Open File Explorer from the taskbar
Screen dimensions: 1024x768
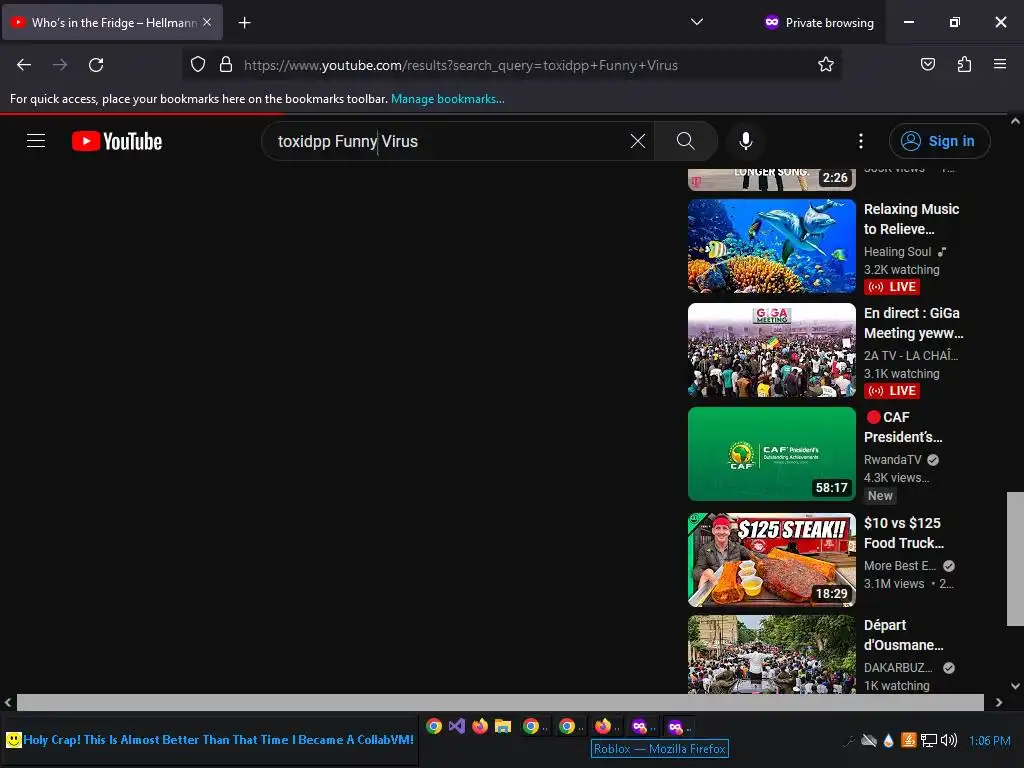pyautogui.click(x=502, y=726)
